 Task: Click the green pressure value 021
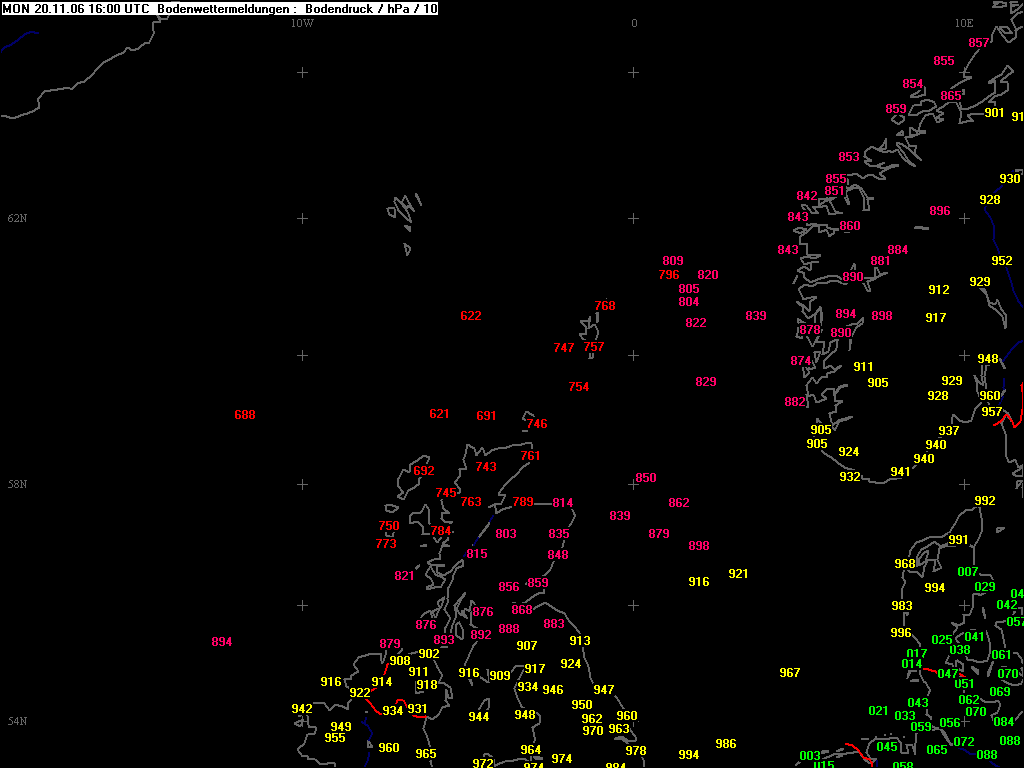[x=878, y=711]
